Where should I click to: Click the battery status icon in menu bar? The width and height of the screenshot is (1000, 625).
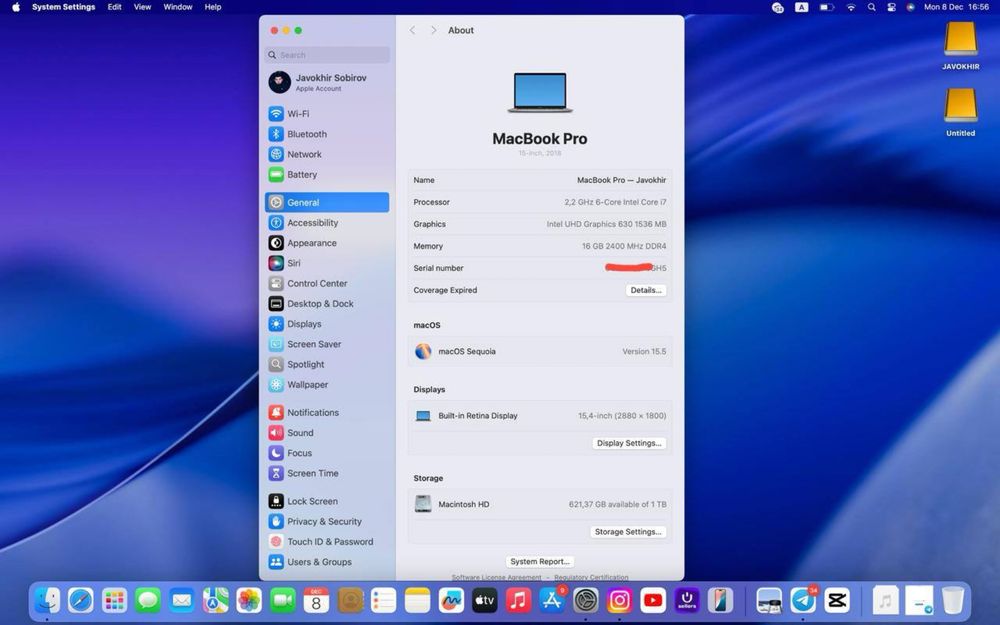point(827,7)
